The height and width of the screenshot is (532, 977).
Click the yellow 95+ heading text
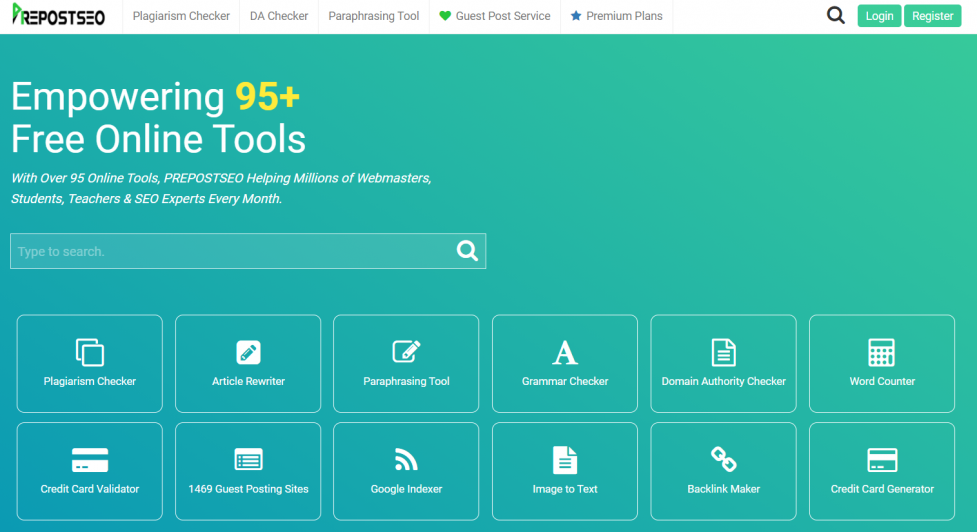[267, 97]
